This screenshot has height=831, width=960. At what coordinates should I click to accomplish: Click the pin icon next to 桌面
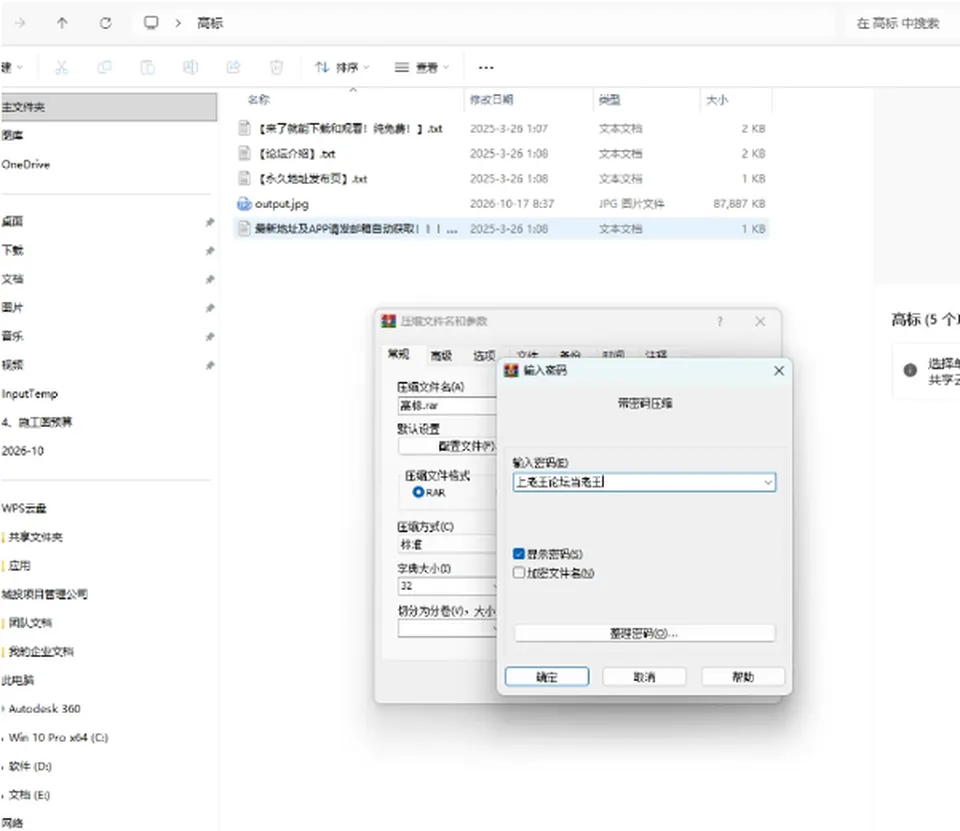pyautogui.click(x=210, y=222)
